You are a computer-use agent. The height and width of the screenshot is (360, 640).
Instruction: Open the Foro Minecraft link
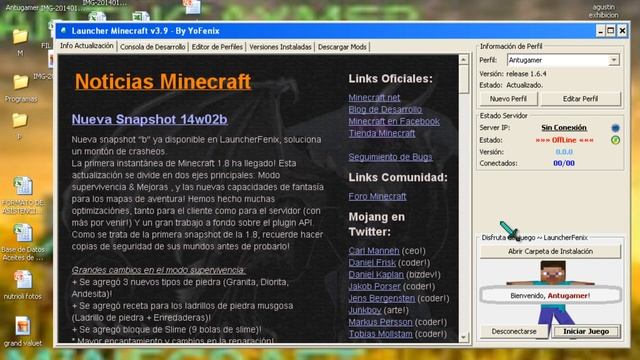click(377, 196)
